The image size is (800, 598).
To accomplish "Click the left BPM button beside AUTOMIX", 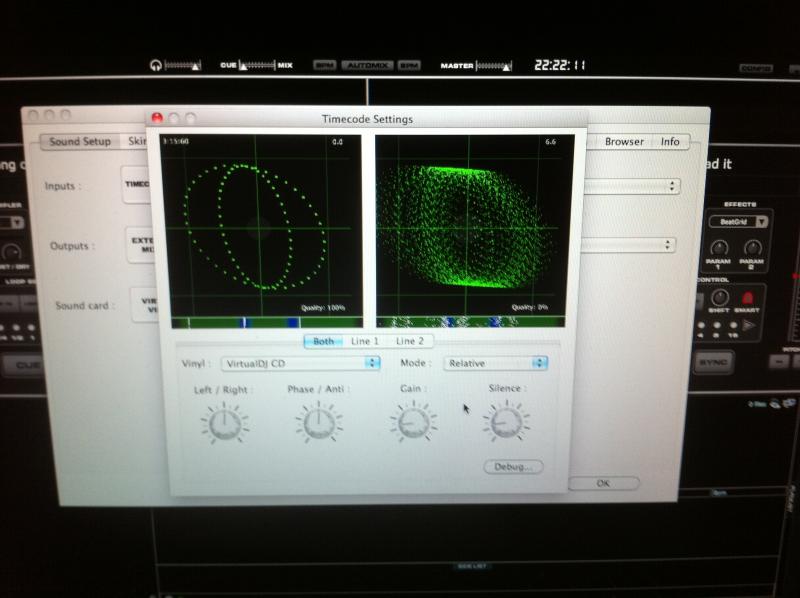I will click(x=324, y=65).
